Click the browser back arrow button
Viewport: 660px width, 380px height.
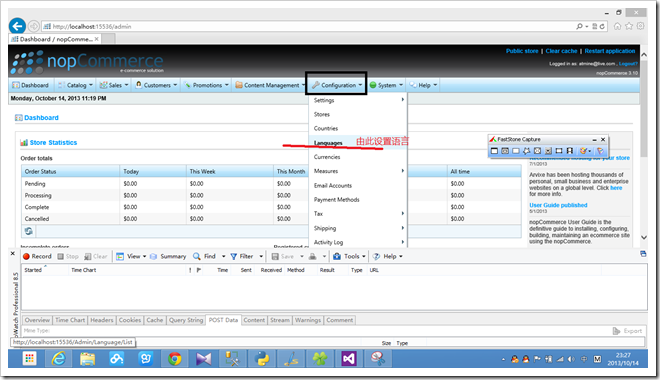point(17,26)
